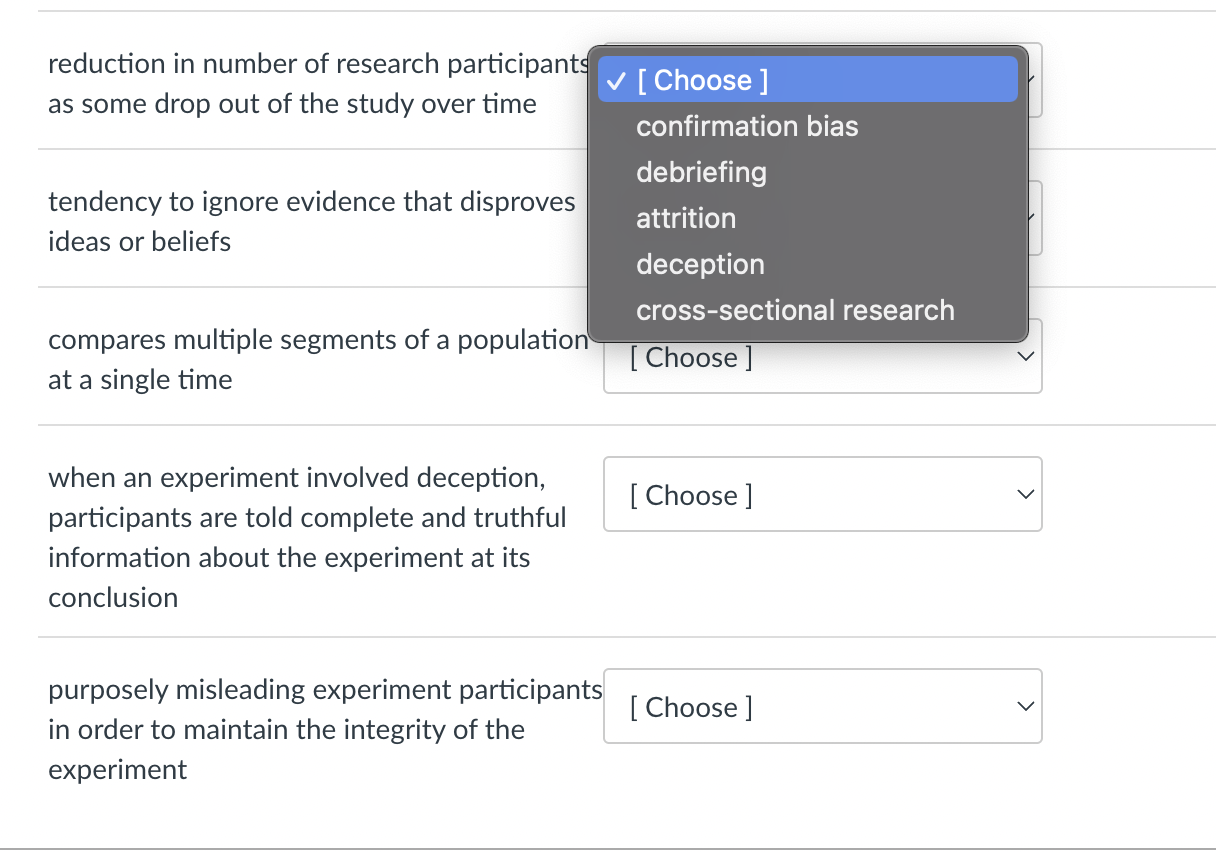Pick 'attrition' from the dropdown options
Viewport: 1216px width, 852px height.
(x=686, y=218)
